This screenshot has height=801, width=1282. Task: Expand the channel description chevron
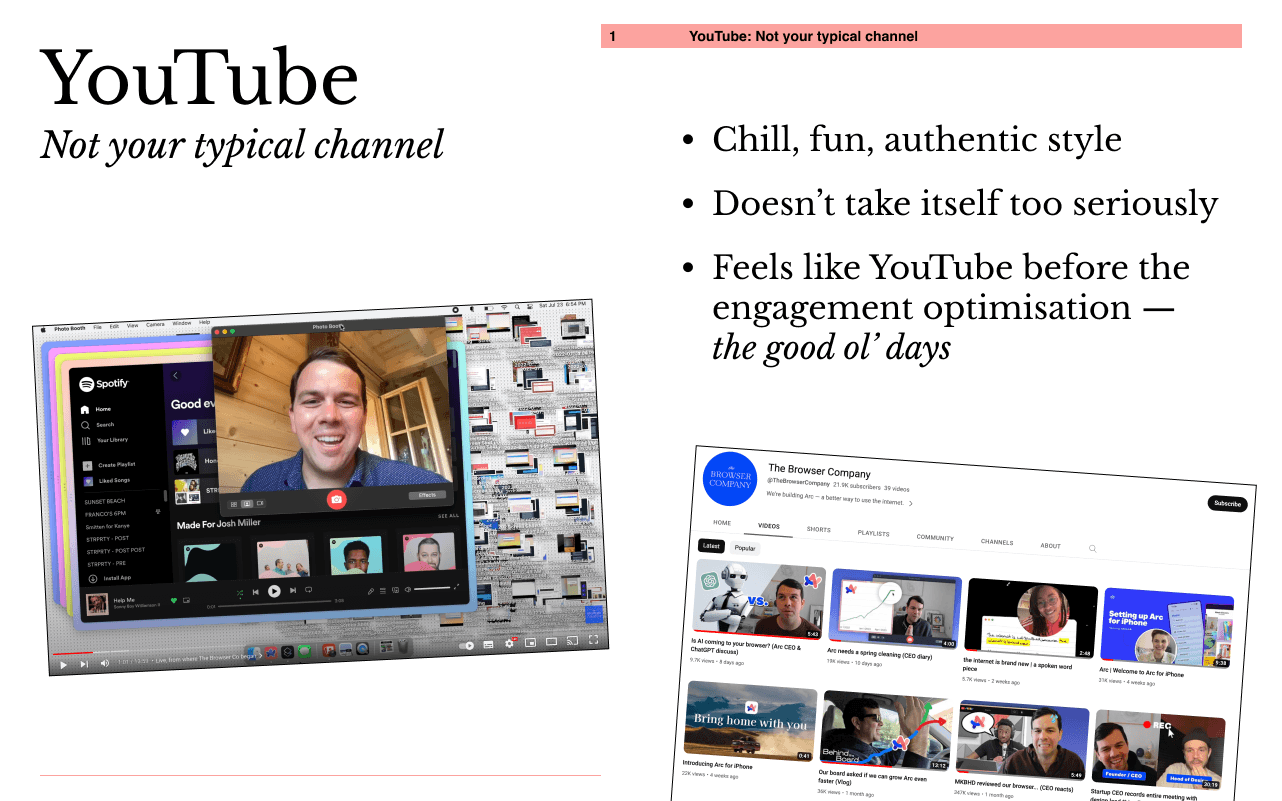coord(911,503)
